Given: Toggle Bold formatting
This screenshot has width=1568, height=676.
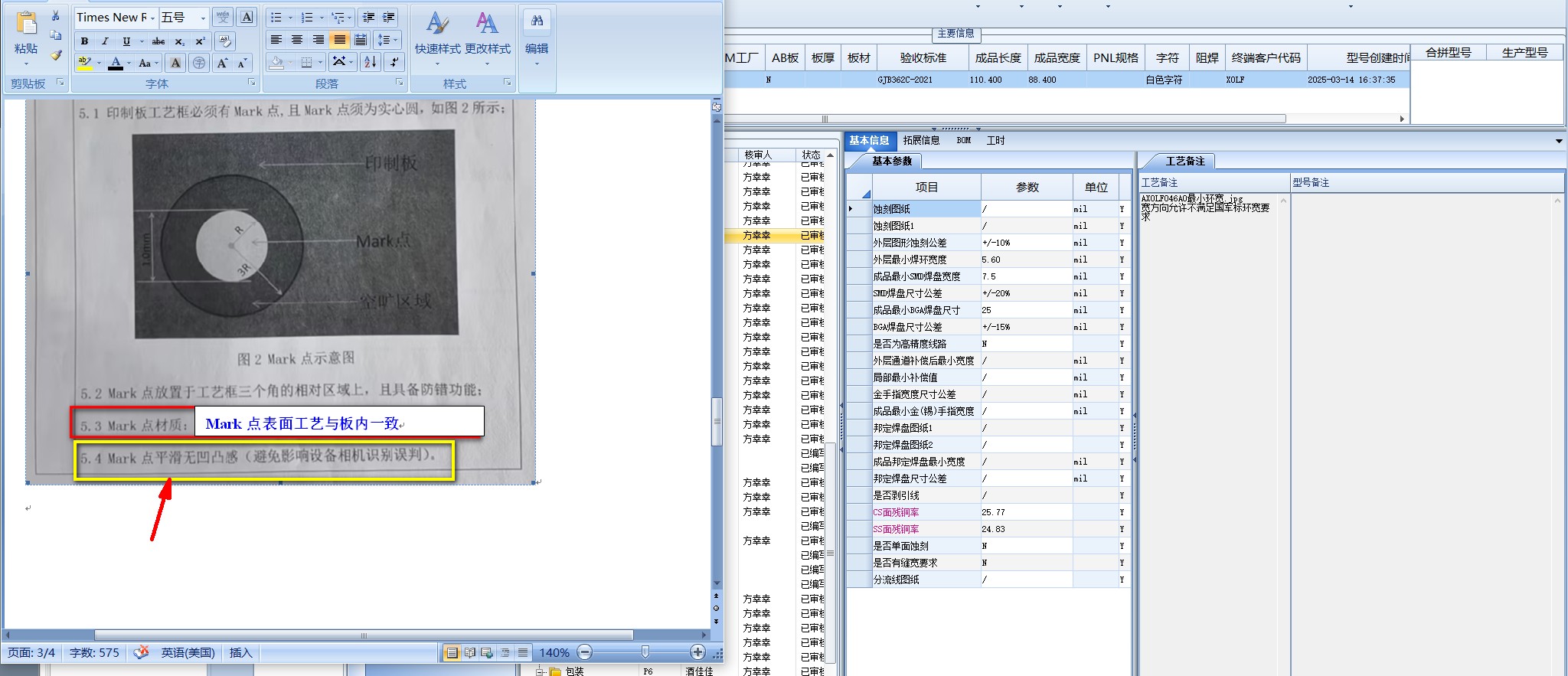Looking at the screenshot, I should tap(85, 41).
